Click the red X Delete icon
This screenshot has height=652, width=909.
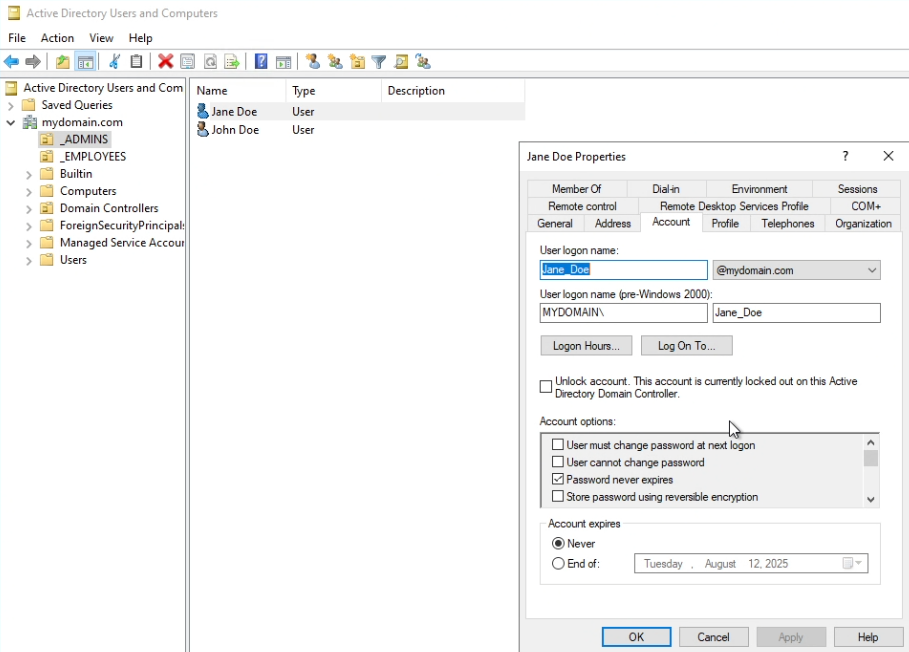point(166,61)
